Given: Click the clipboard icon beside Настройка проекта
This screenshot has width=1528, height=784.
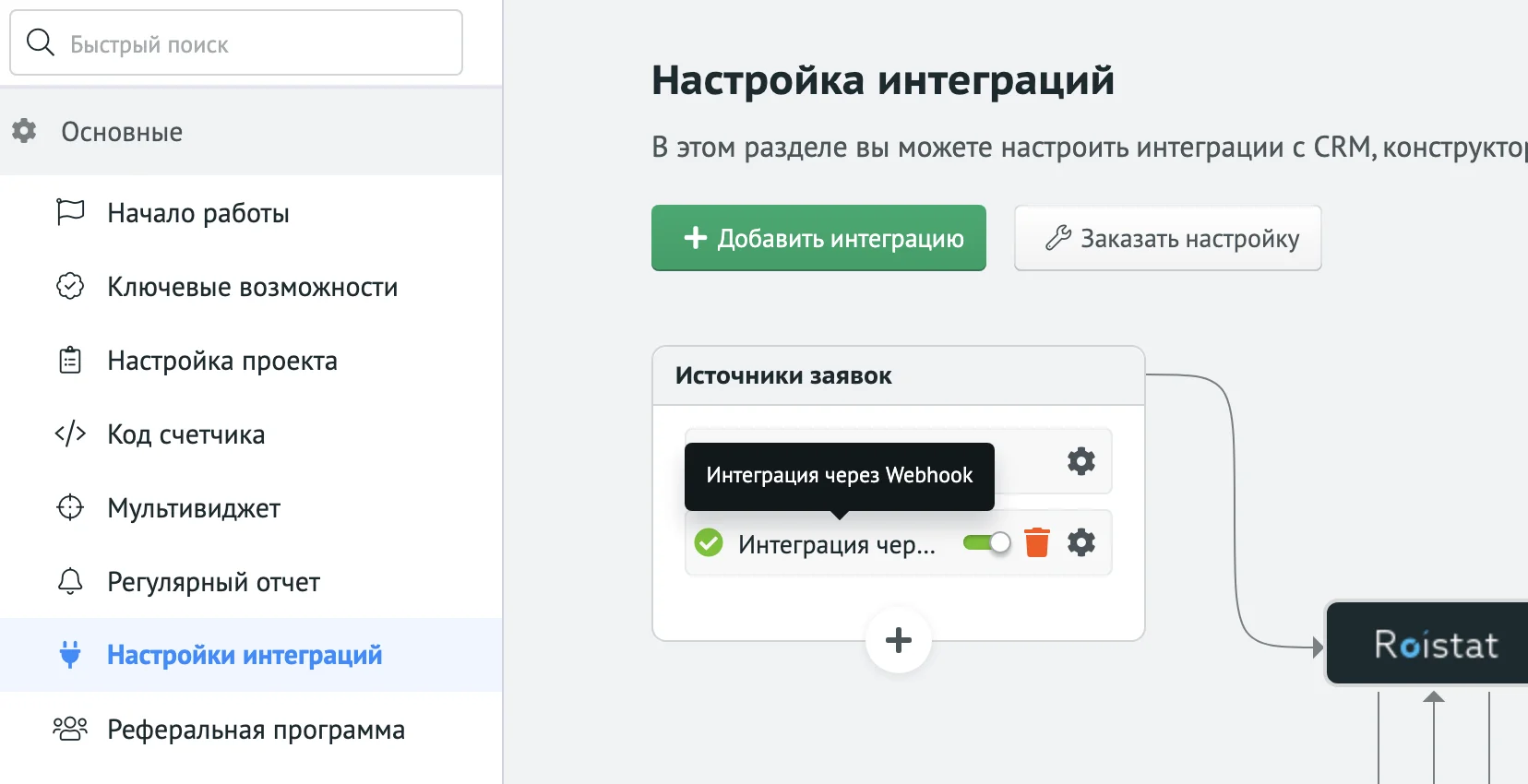Looking at the screenshot, I should pos(70,360).
